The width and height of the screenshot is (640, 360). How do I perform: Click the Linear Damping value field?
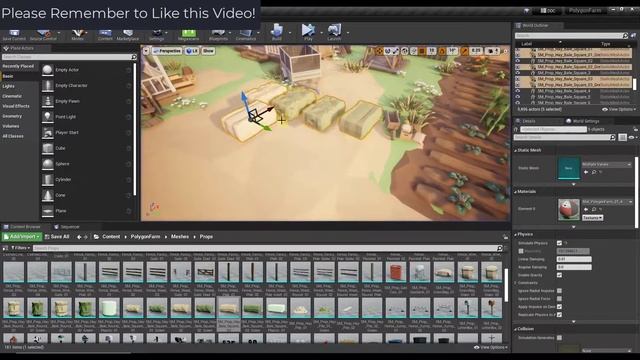coord(574,259)
